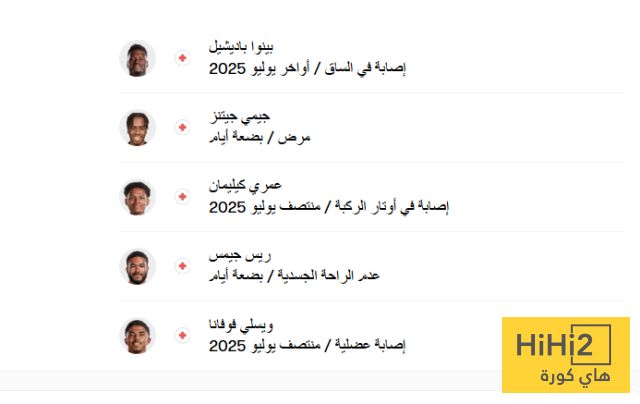Click the red injury icon beside بينوا باديشيل
This screenshot has width=640, height=404.
pos(182,59)
